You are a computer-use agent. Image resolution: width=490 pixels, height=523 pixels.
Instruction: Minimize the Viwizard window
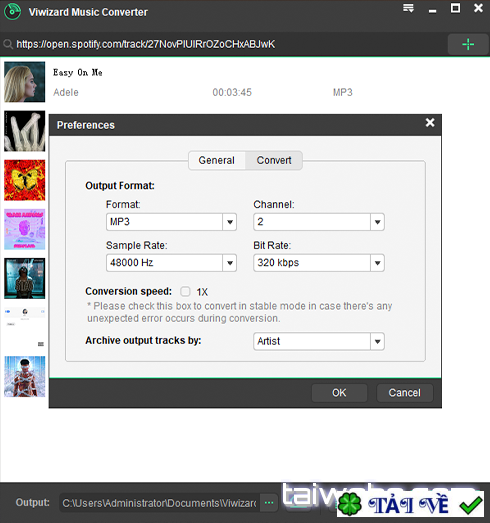pos(433,11)
